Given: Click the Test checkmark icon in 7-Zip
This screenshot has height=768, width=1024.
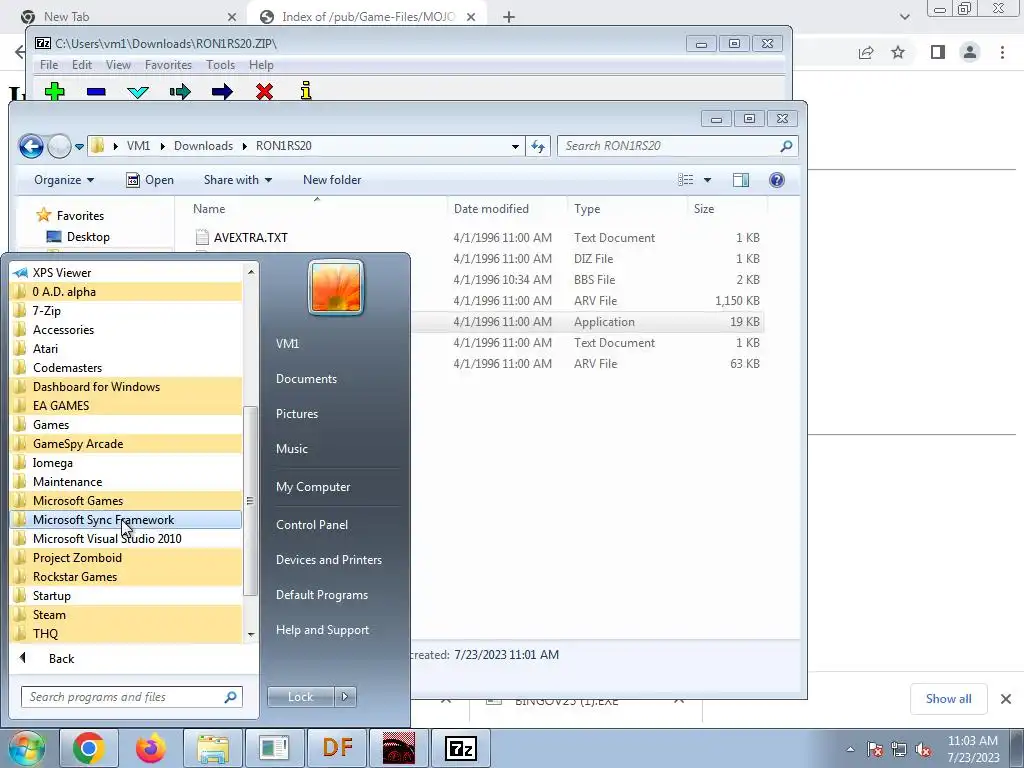Looking at the screenshot, I should [138, 92].
